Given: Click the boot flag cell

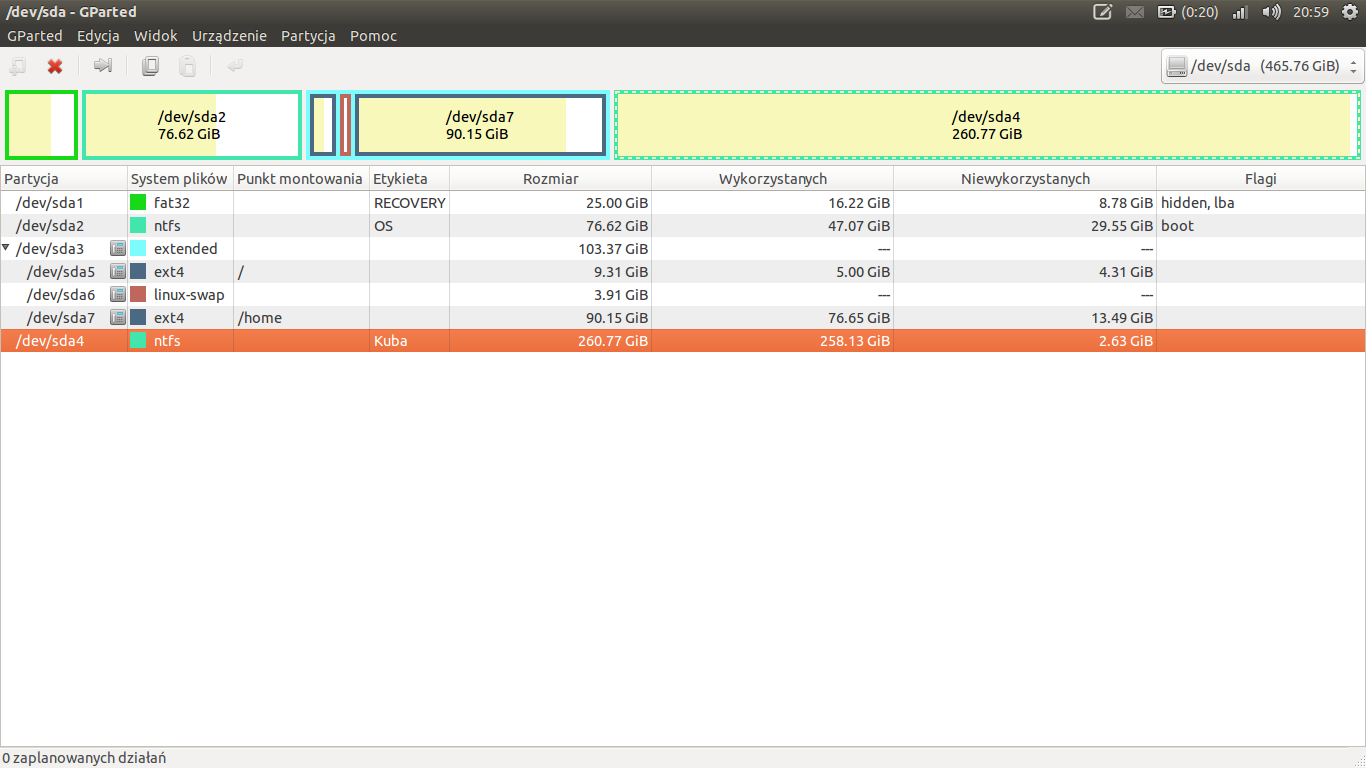Looking at the screenshot, I should (1260, 225).
